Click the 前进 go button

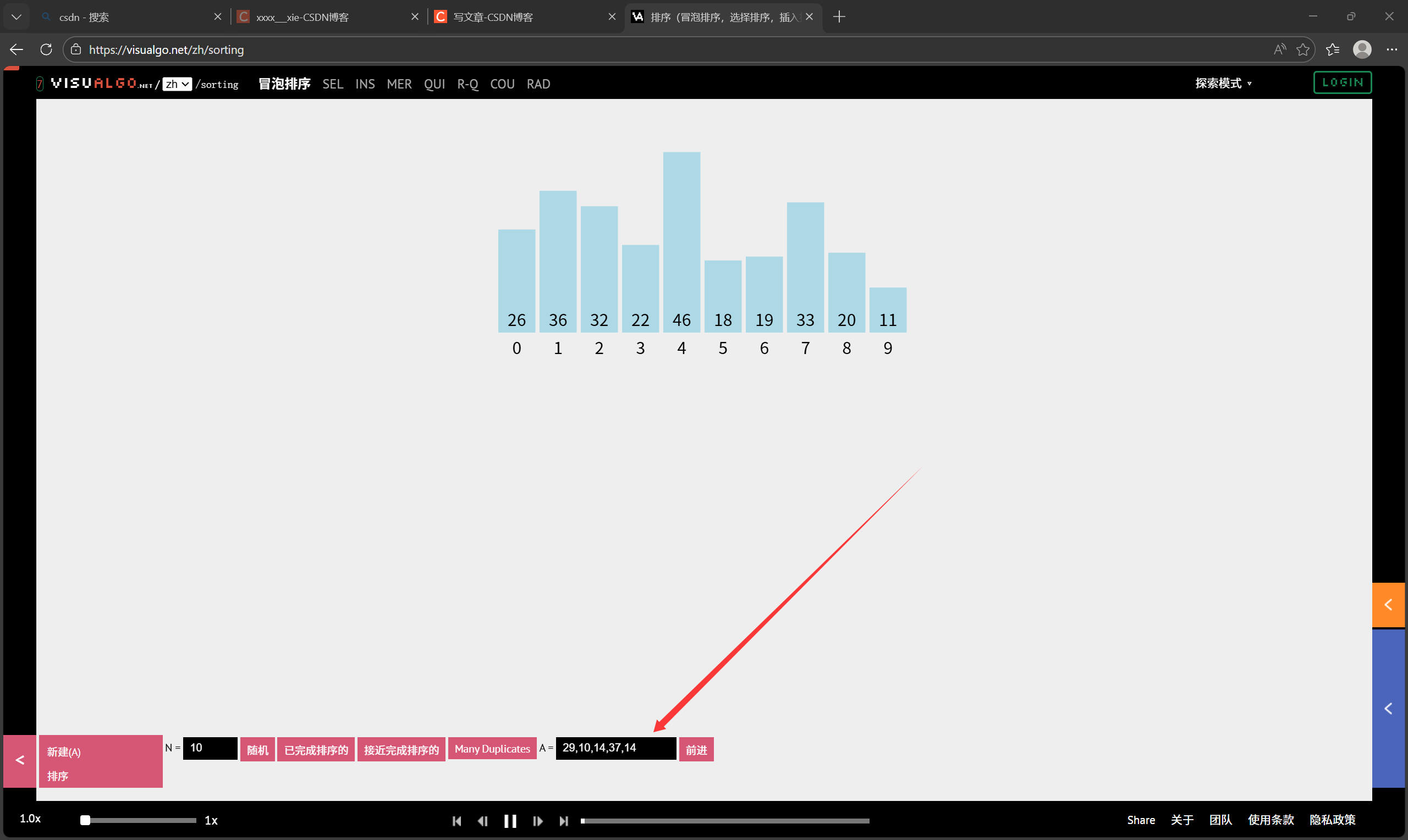[x=696, y=749]
